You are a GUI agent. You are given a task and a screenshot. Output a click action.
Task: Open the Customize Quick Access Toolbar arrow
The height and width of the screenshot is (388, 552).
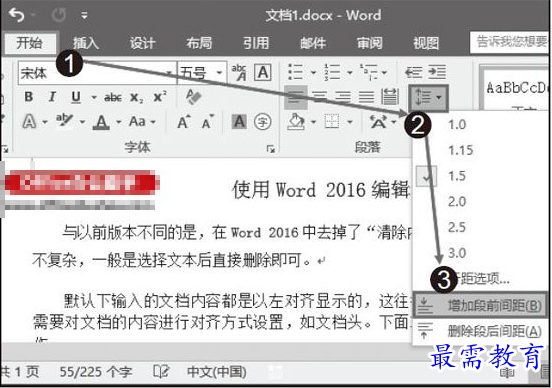pos(84,15)
